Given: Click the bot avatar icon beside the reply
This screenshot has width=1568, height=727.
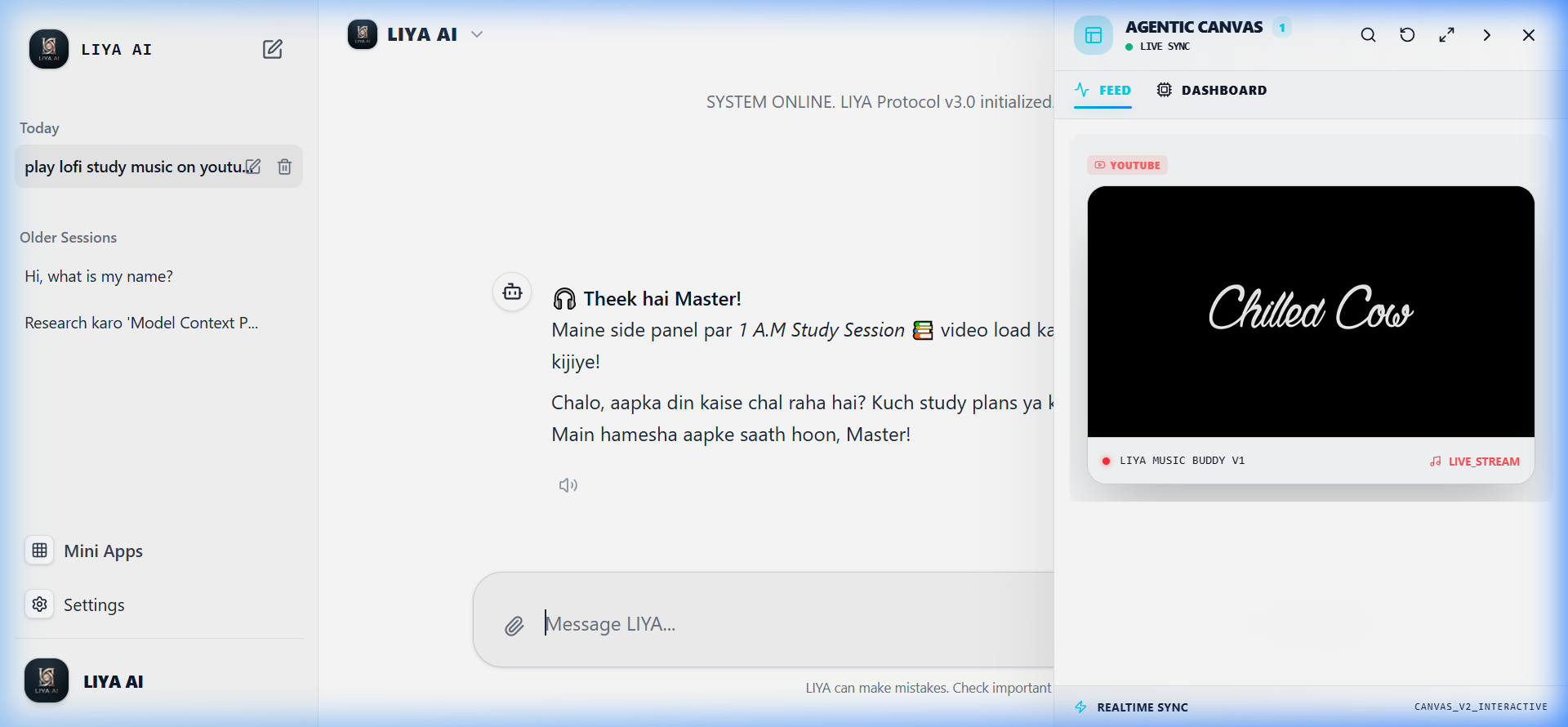Looking at the screenshot, I should (512, 292).
